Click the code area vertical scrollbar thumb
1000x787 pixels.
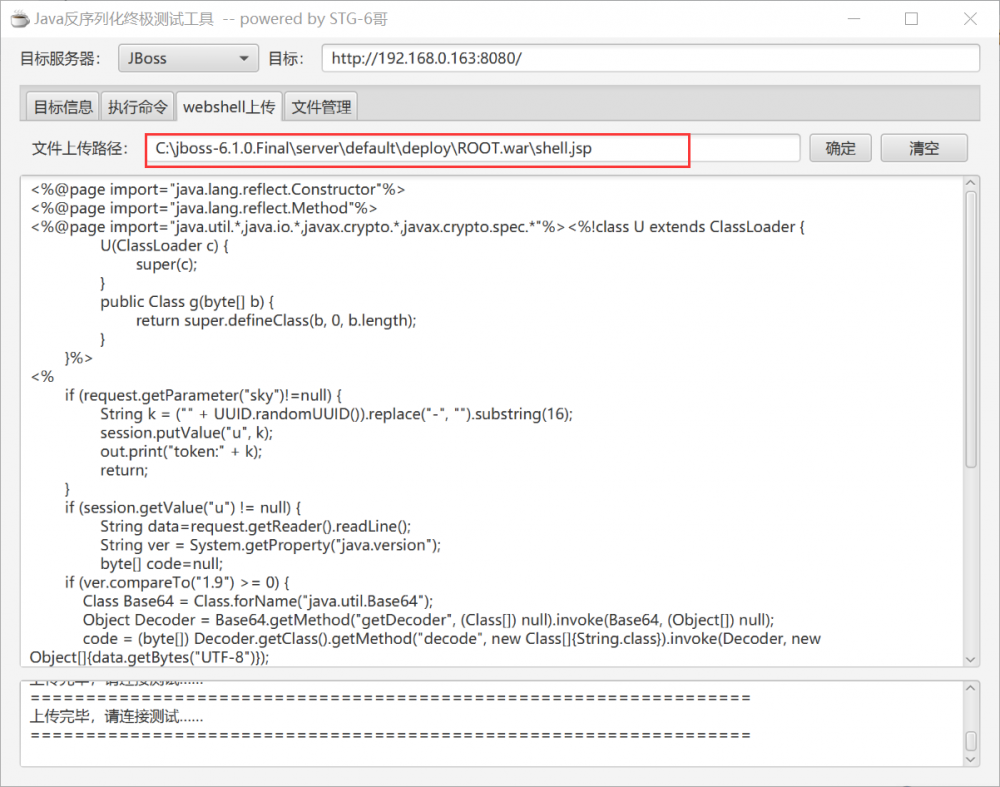(x=970, y=330)
